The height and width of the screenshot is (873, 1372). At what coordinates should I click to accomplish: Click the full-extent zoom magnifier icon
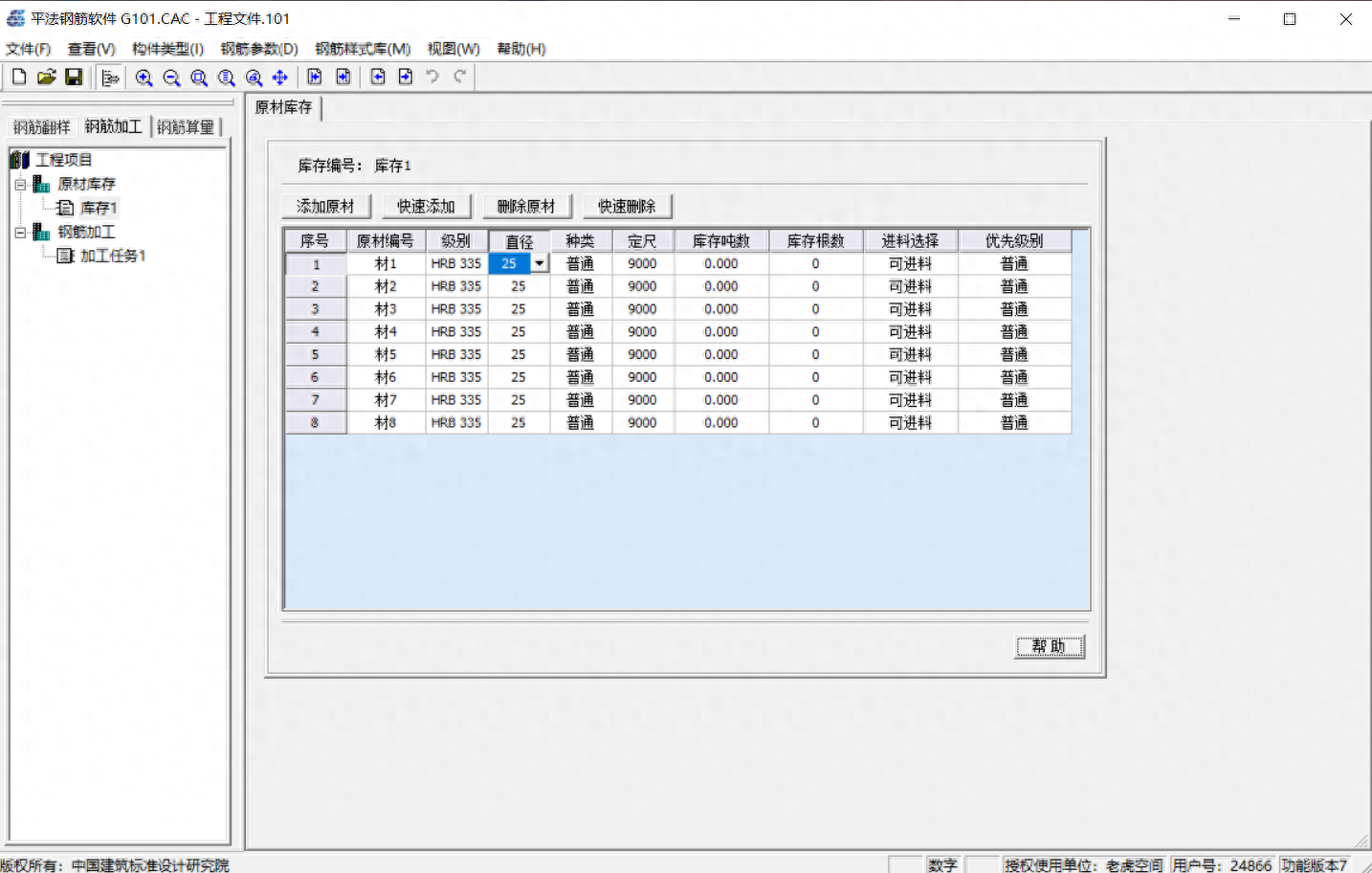(226, 77)
